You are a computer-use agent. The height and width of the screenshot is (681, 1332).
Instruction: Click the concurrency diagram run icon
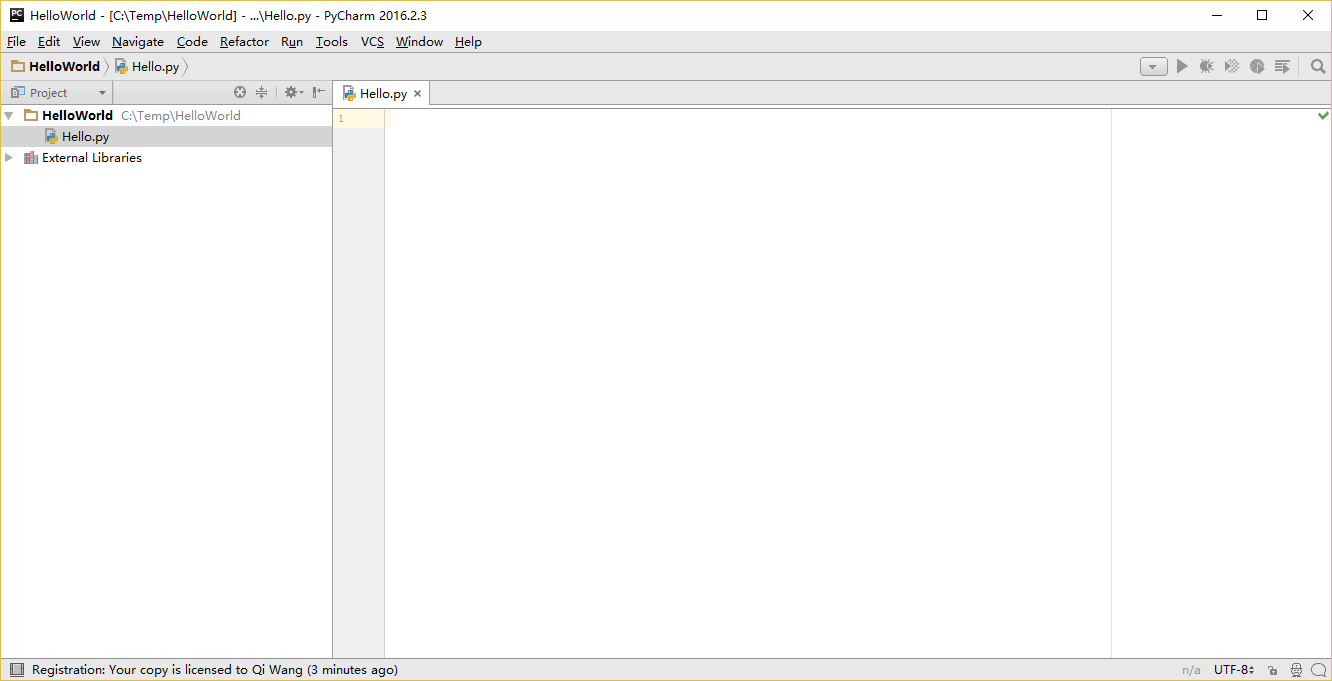pyautogui.click(x=1283, y=66)
